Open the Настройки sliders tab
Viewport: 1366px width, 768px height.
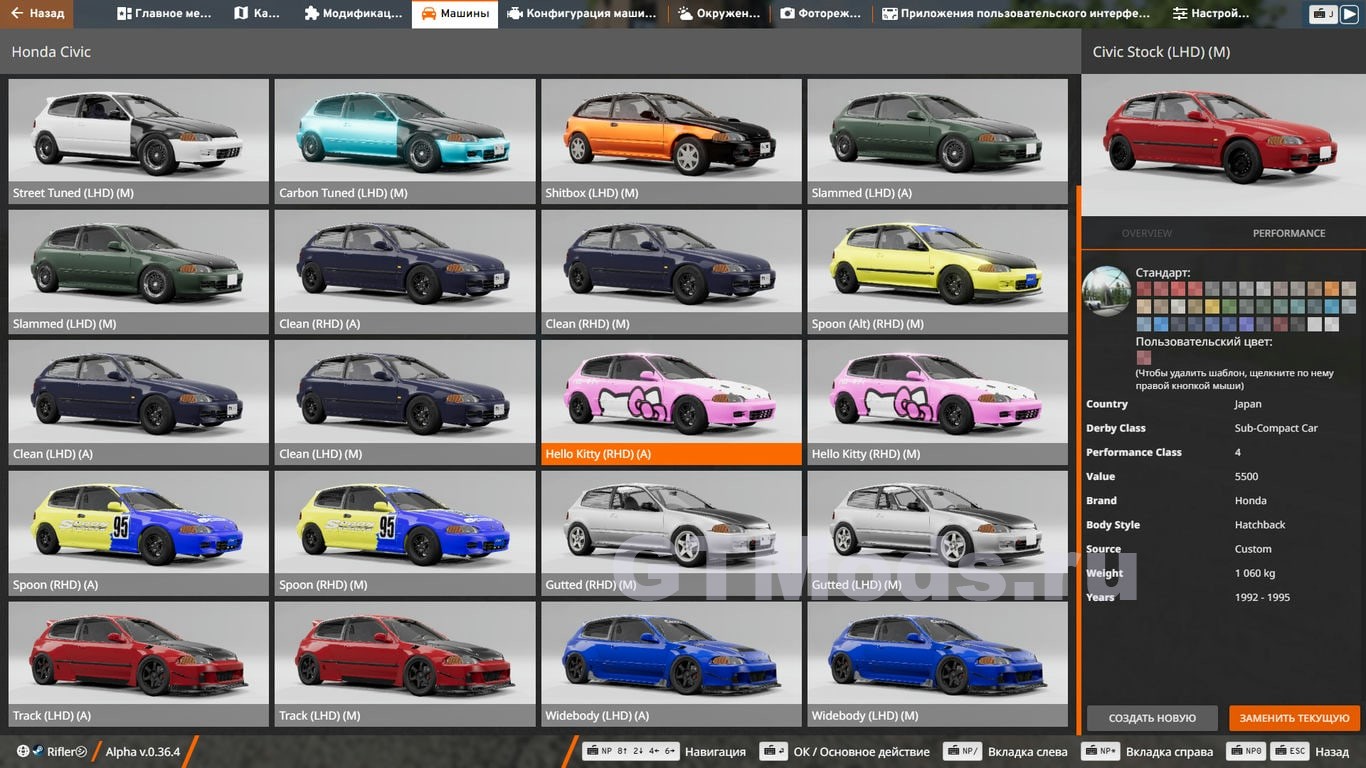pos(1211,14)
